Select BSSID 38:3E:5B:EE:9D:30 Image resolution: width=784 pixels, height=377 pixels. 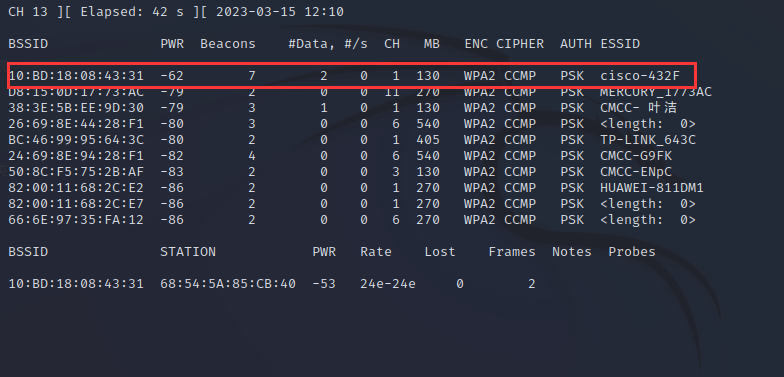point(76,108)
